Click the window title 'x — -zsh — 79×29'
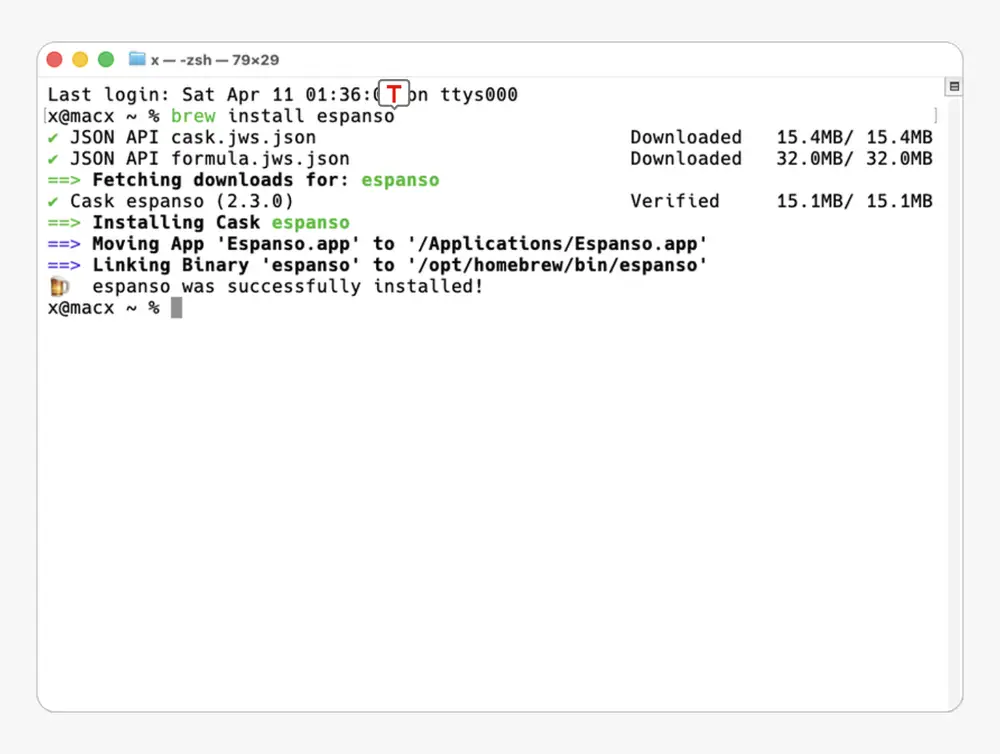 pos(215,60)
